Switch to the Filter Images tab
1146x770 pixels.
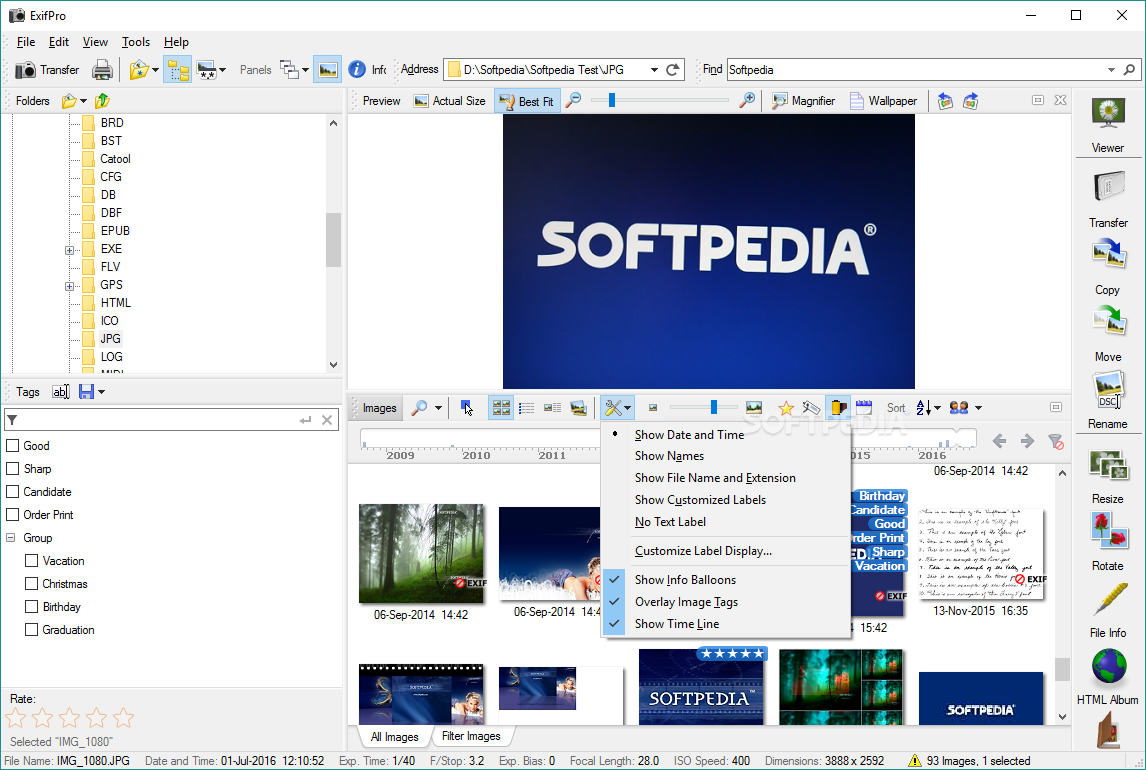471,736
